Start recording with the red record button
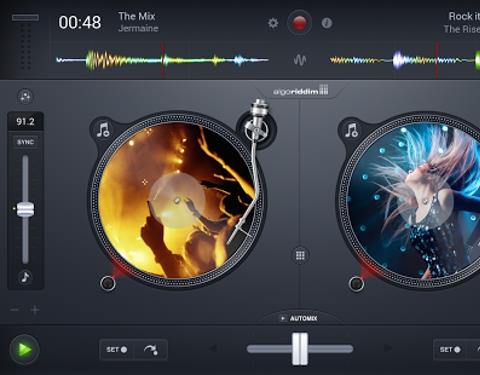Screen dimensions: 480x375 click(299, 23)
